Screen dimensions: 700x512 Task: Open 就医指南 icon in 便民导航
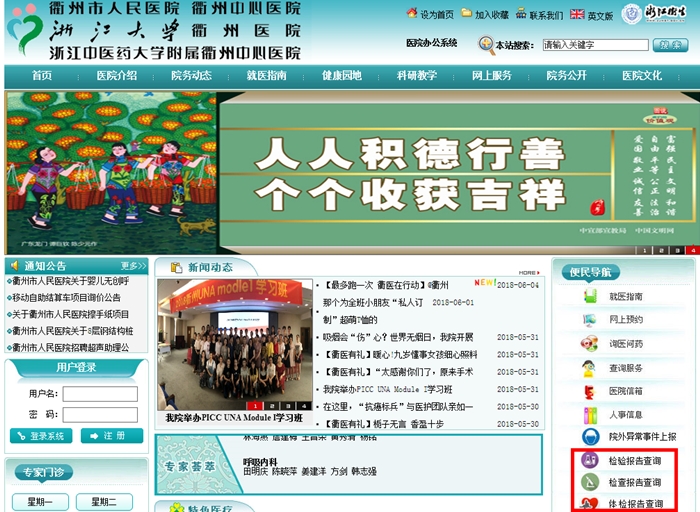click(x=590, y=297)
